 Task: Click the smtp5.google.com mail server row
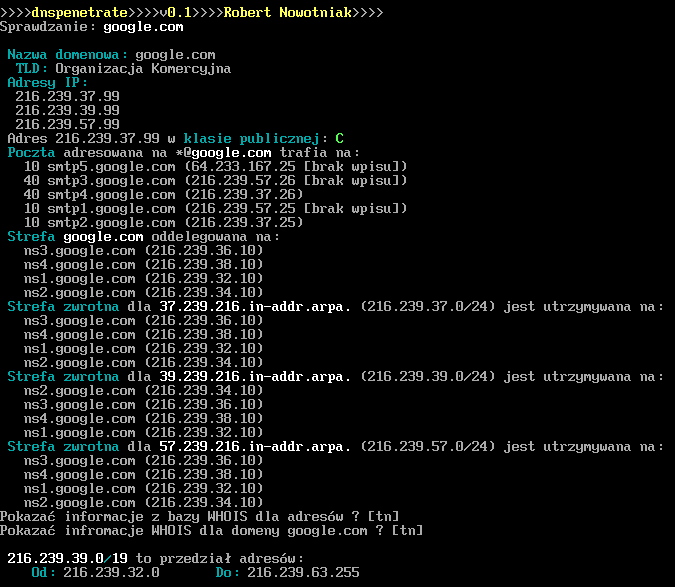click(x=215, y=167)
